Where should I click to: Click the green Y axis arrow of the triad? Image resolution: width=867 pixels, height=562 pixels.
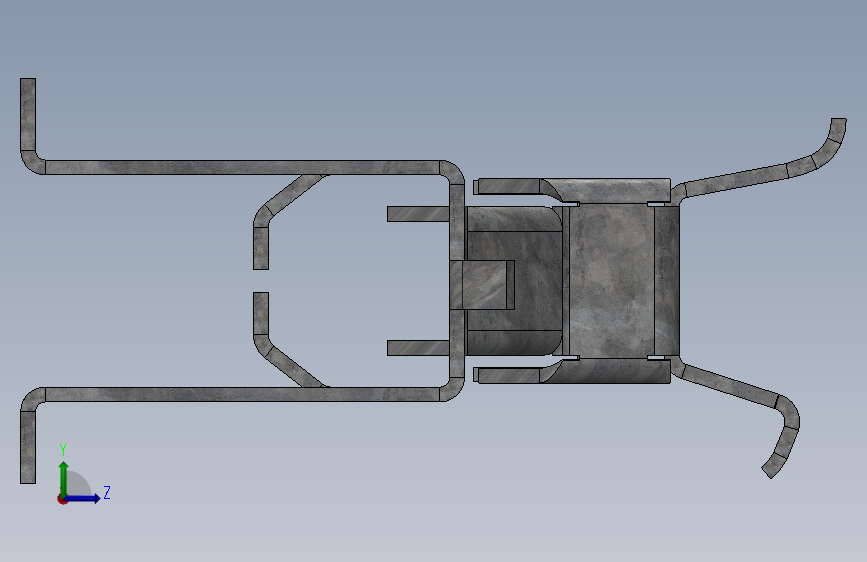coord(64,478)
